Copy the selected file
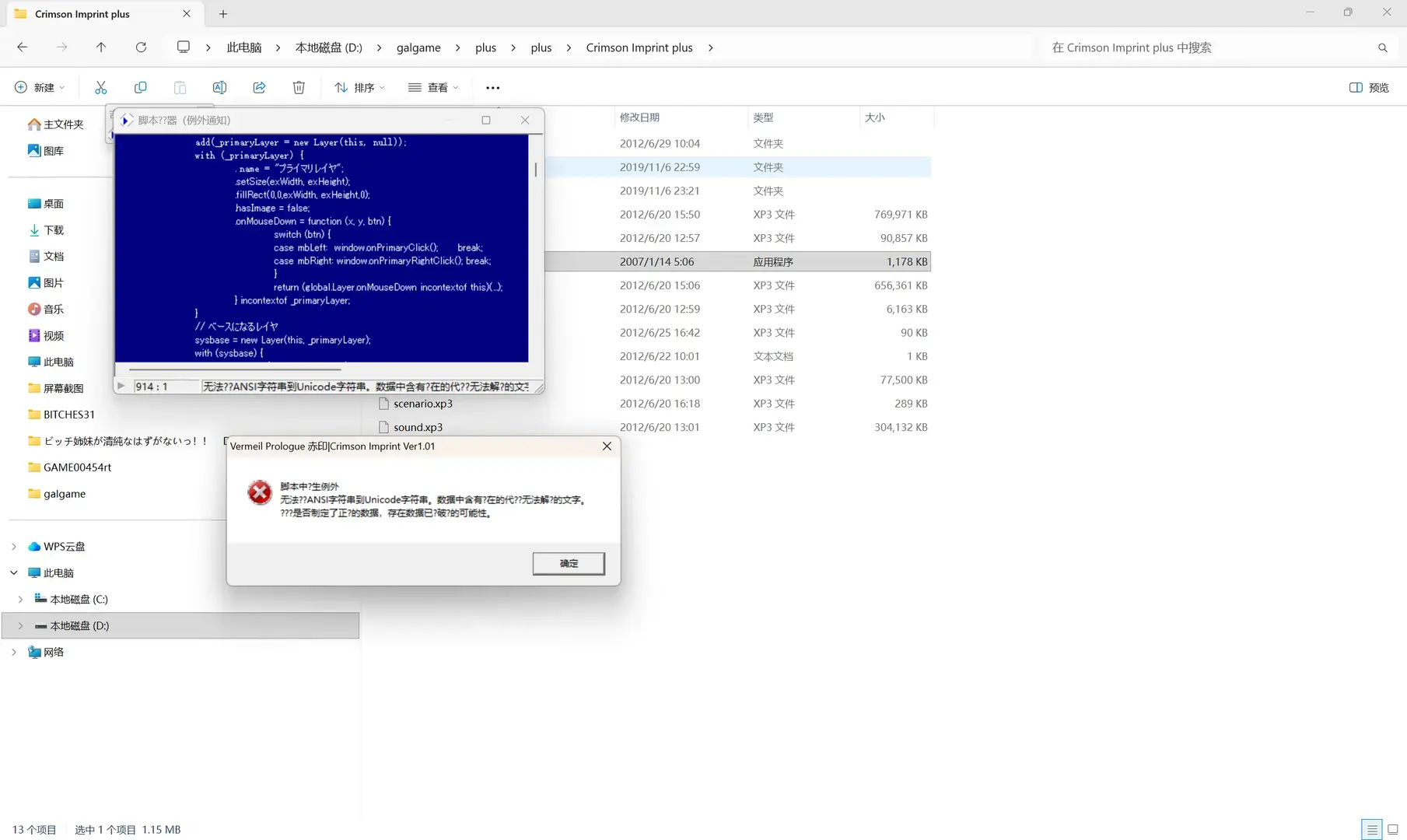Image resolution: width=1407 pixels, height=840 pixels. pos(141,88)
